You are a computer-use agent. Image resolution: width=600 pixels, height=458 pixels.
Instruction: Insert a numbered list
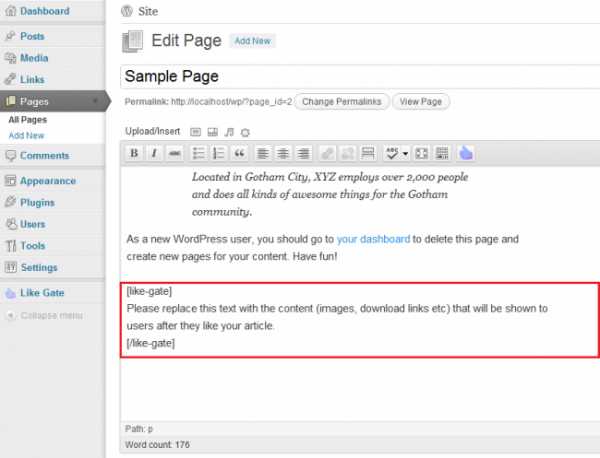click(x=218, y=153)
